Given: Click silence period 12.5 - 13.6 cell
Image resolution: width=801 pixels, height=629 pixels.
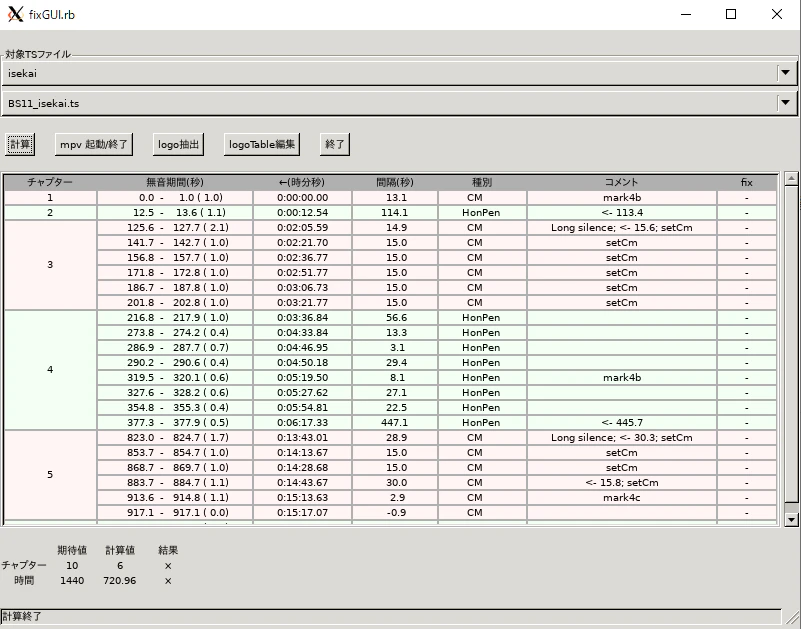Looking at the screenshot, I should 175,213.
